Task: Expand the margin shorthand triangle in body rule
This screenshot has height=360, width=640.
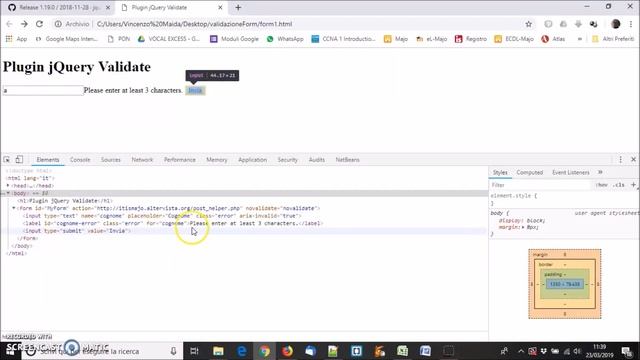Action: coord(524,227)
